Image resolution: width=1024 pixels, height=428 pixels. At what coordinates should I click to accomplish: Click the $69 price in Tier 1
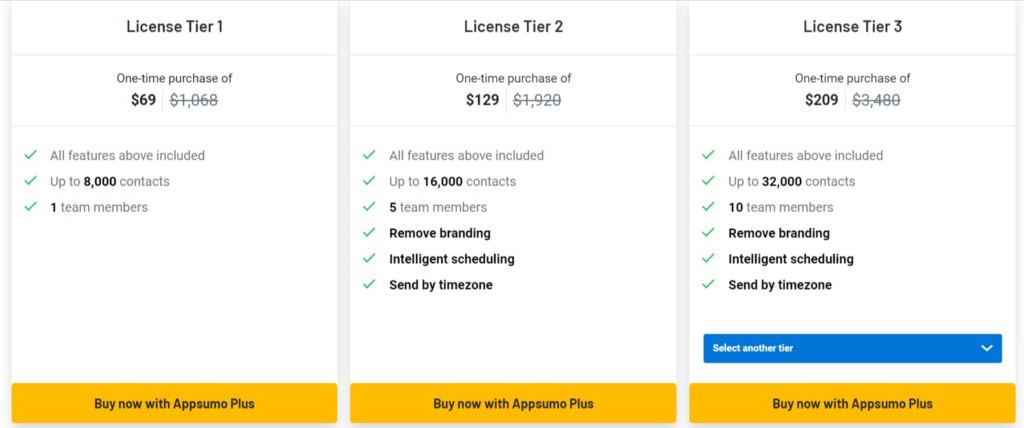(144, 100)
